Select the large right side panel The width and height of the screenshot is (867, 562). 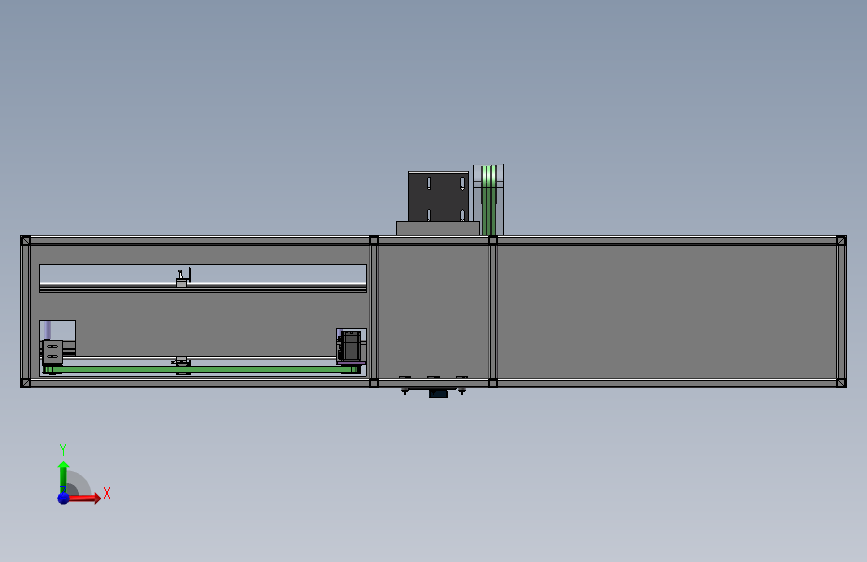pos(667,312)
